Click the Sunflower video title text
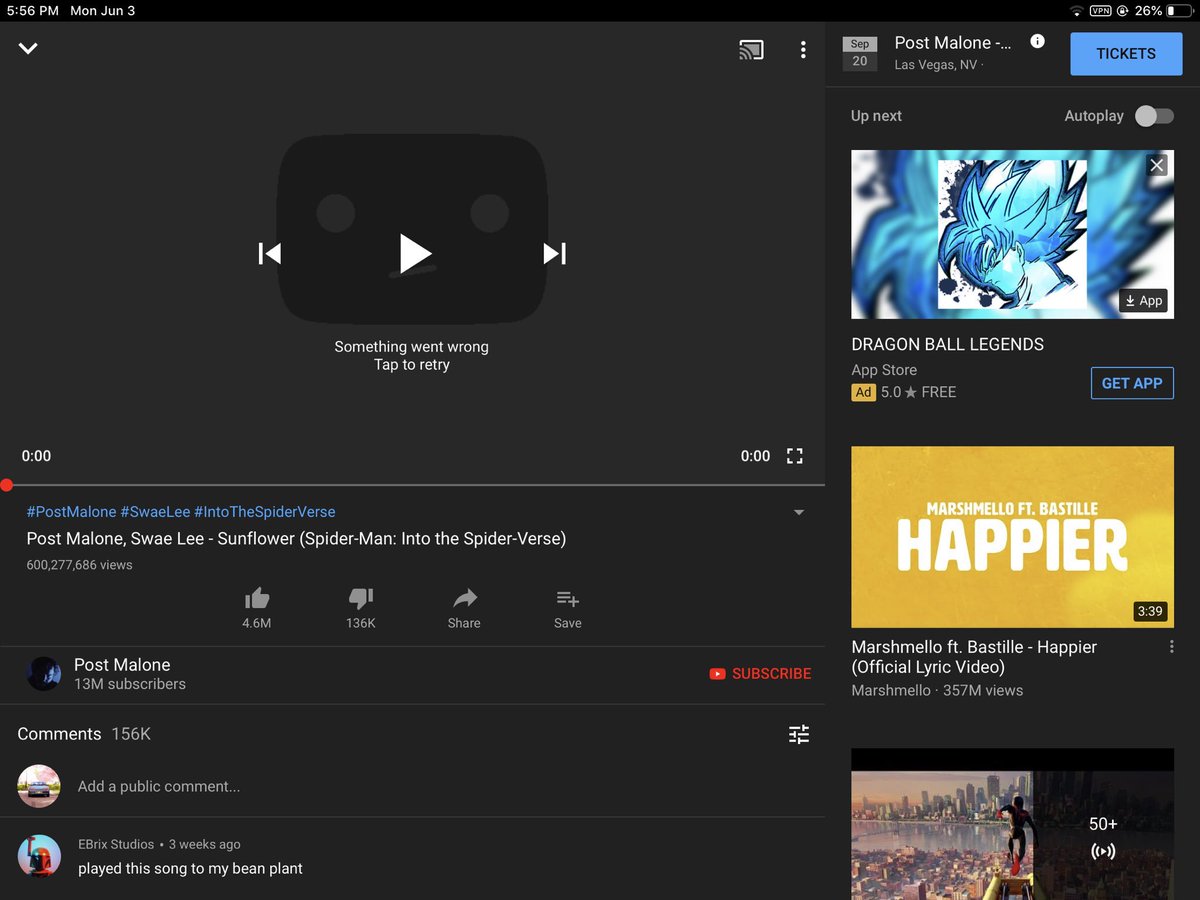 click(x=296, y=539)
